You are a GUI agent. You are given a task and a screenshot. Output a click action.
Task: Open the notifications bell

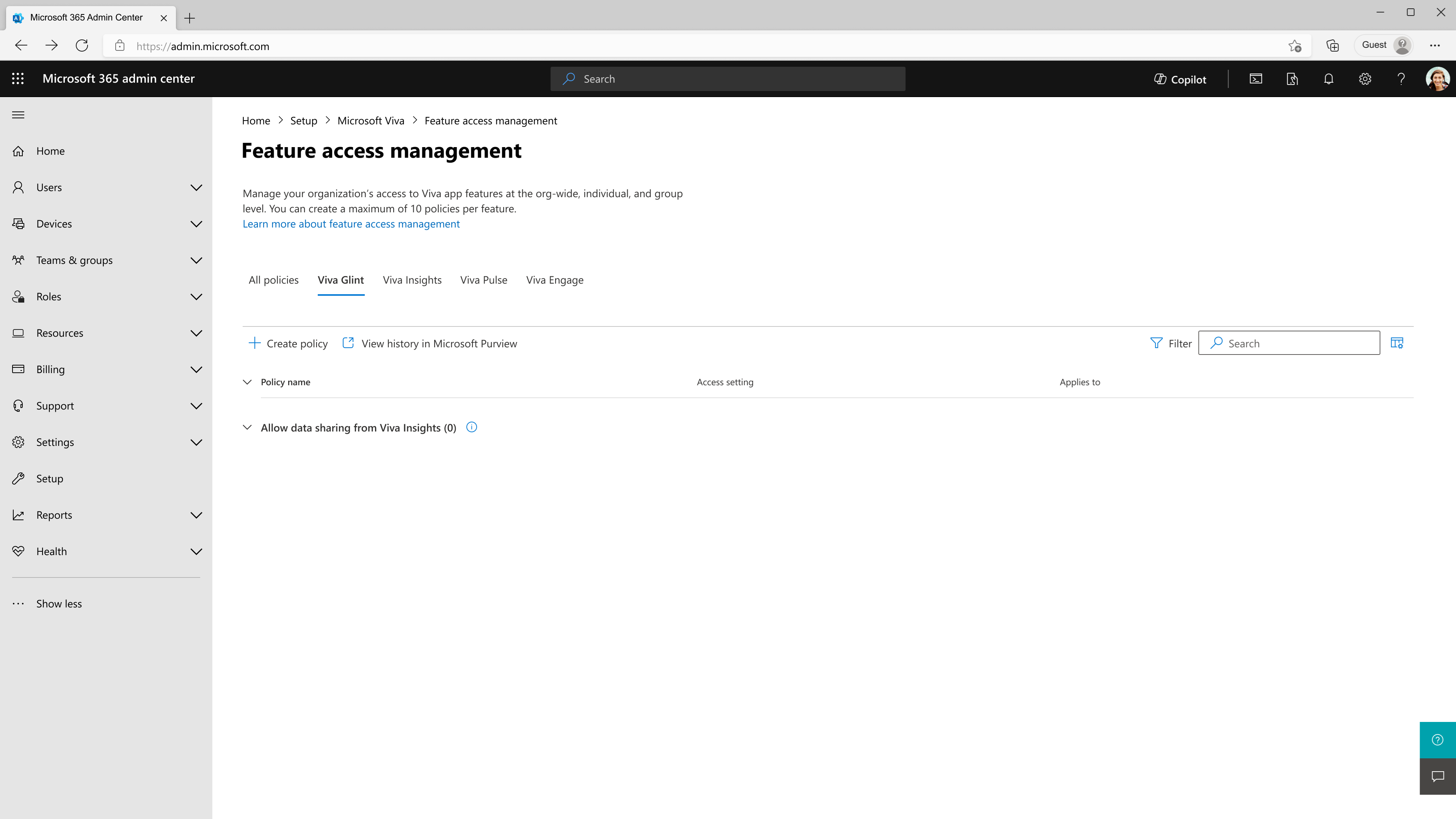pyautogui.click(x=1328, y=79)
